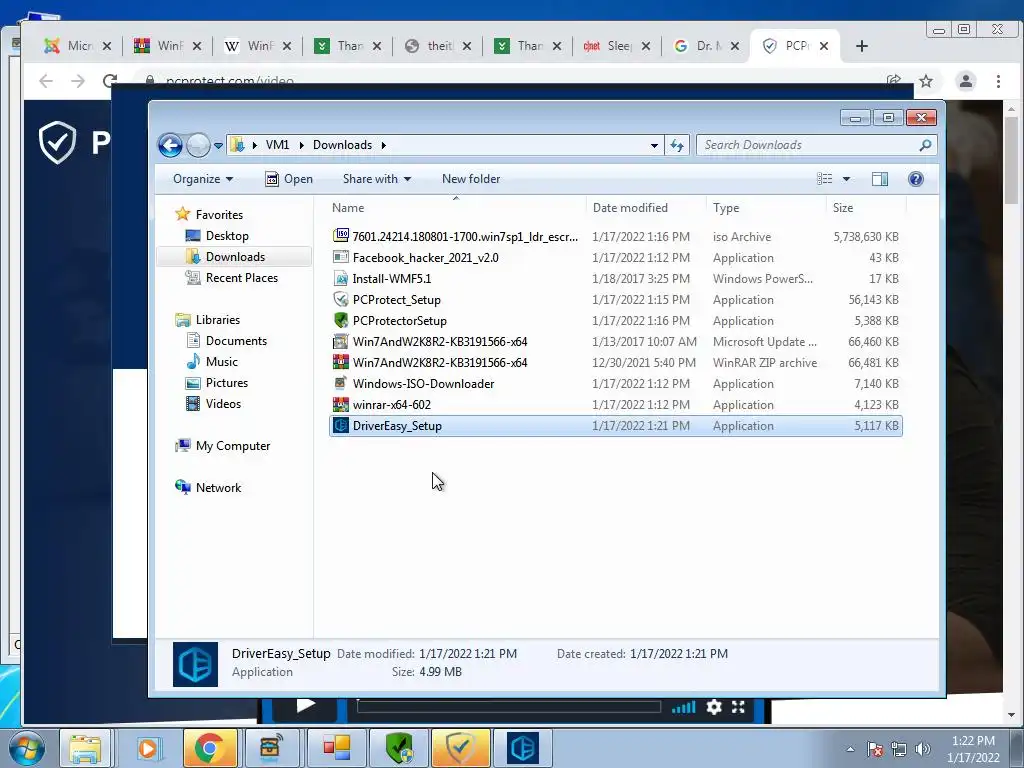Viewport: 1024px width, 768px height.
Task: Select the DriverEasy_Setup file row
Action: click(616, 426)
